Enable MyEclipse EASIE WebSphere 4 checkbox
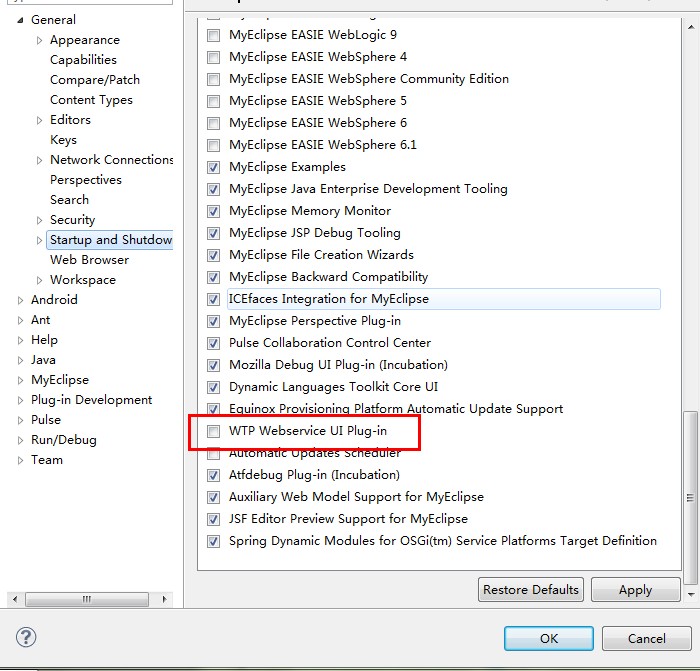Image resolution: width=700 pixels, height=671 pixels. pos(213,57)
